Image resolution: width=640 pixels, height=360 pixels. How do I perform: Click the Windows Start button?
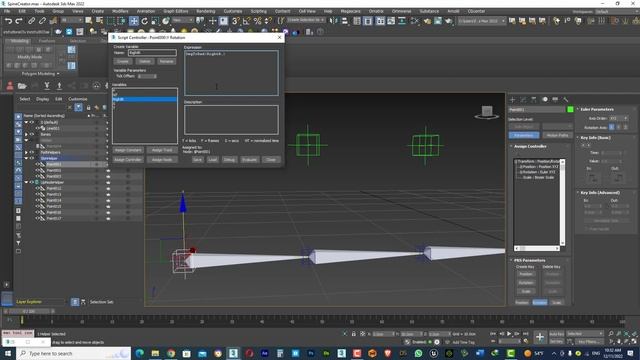(x=8, y=353)
